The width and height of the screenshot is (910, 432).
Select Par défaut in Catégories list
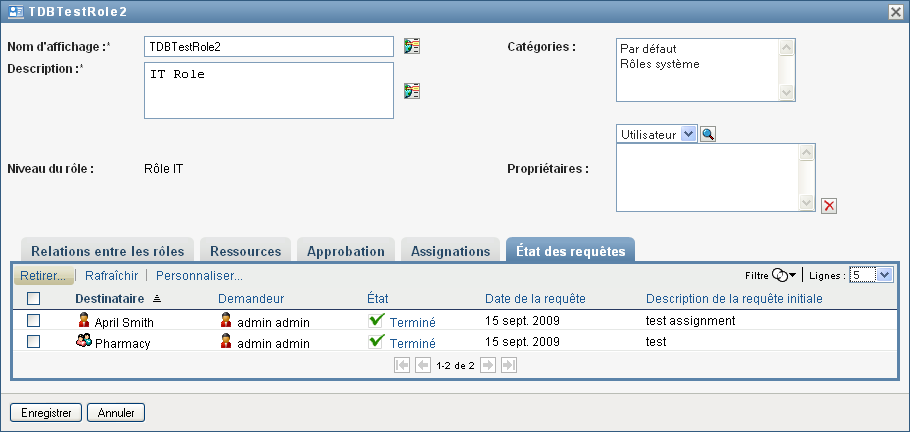click(x=648, y=49)
